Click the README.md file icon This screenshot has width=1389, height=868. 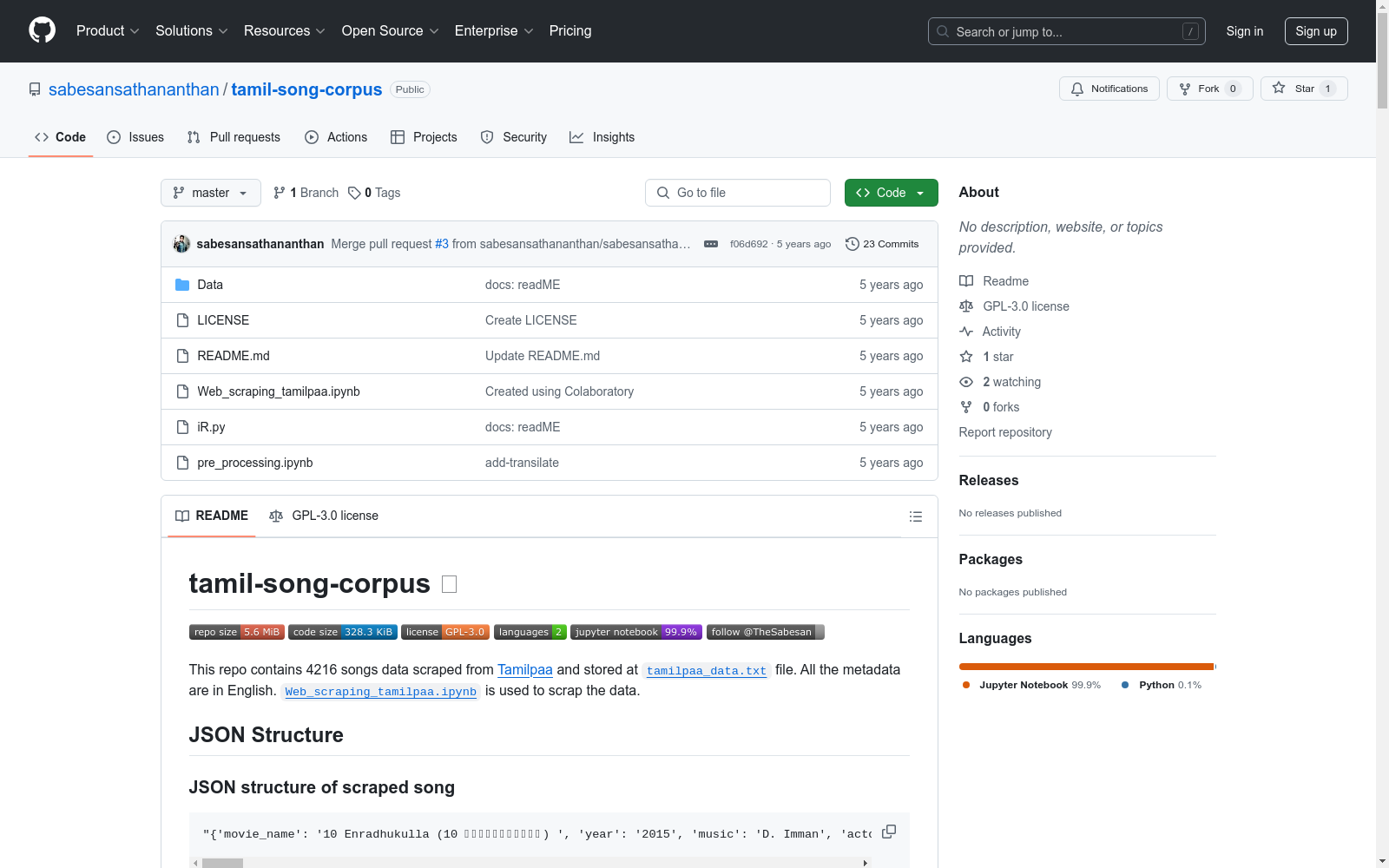pos(182,356)
